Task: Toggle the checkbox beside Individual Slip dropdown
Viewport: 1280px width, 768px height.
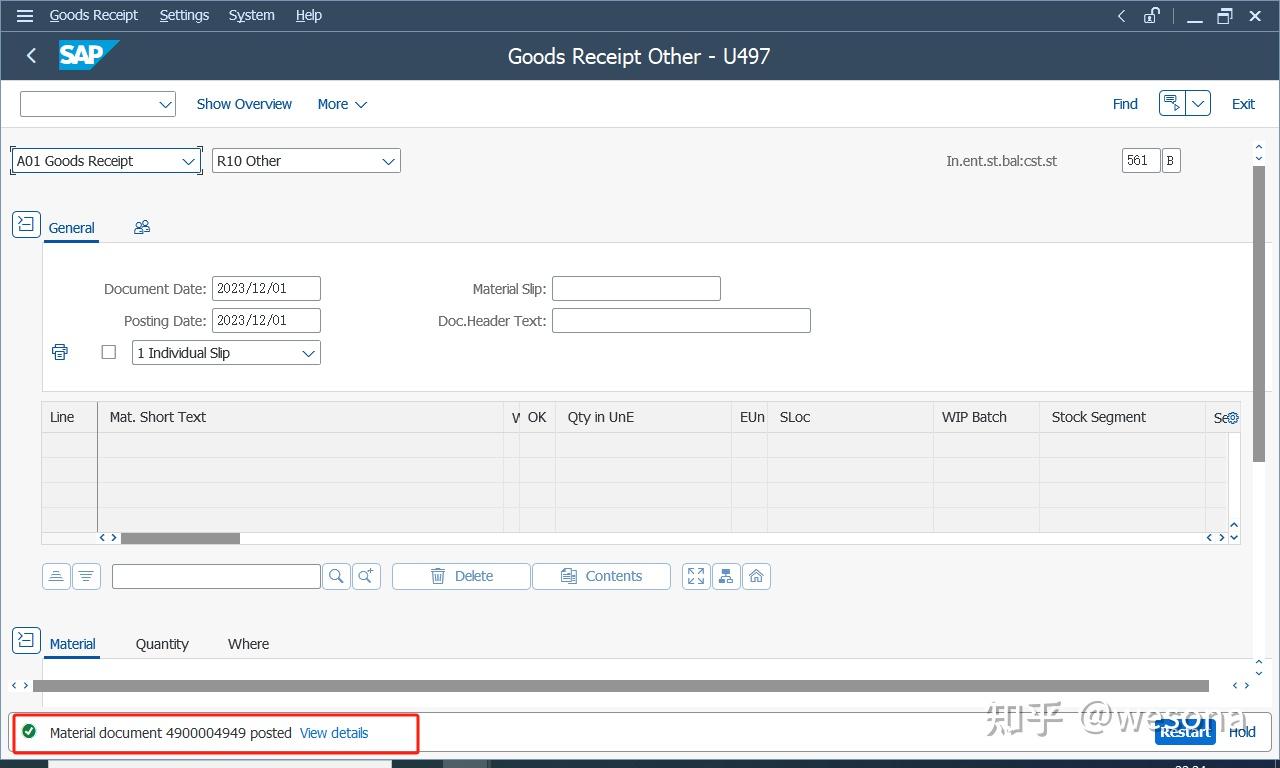Action: click(x=109, y=352)
